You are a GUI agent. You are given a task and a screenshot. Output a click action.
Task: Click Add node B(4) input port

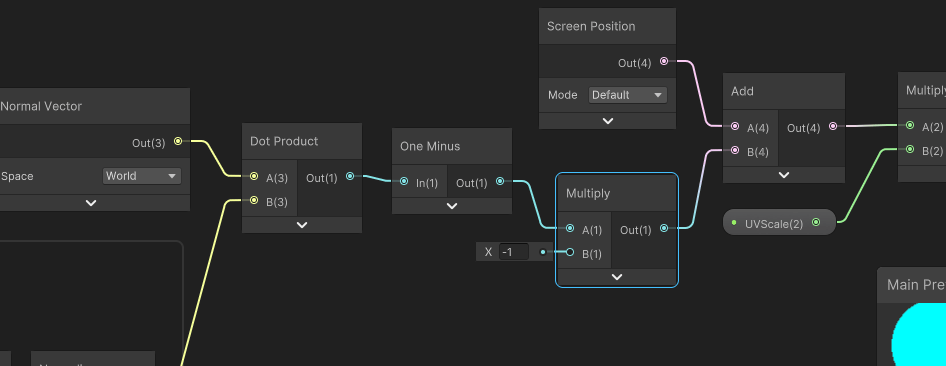(735, 150)
